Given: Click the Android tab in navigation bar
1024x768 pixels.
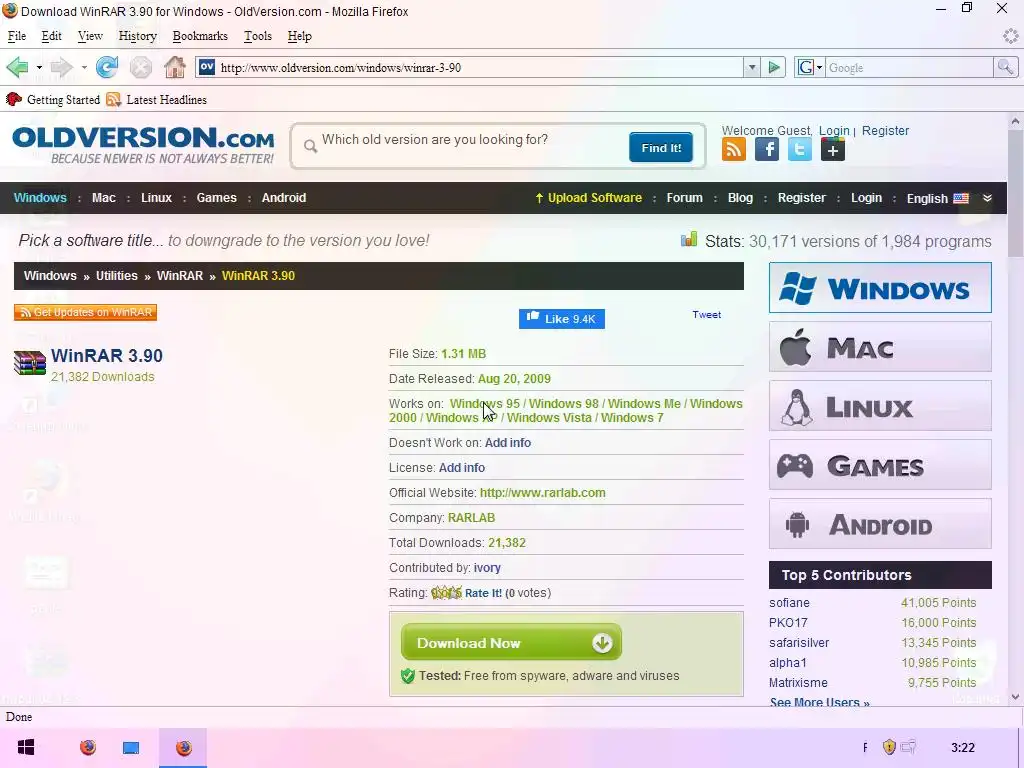Looking at the screenshot, I should (283, 198).
